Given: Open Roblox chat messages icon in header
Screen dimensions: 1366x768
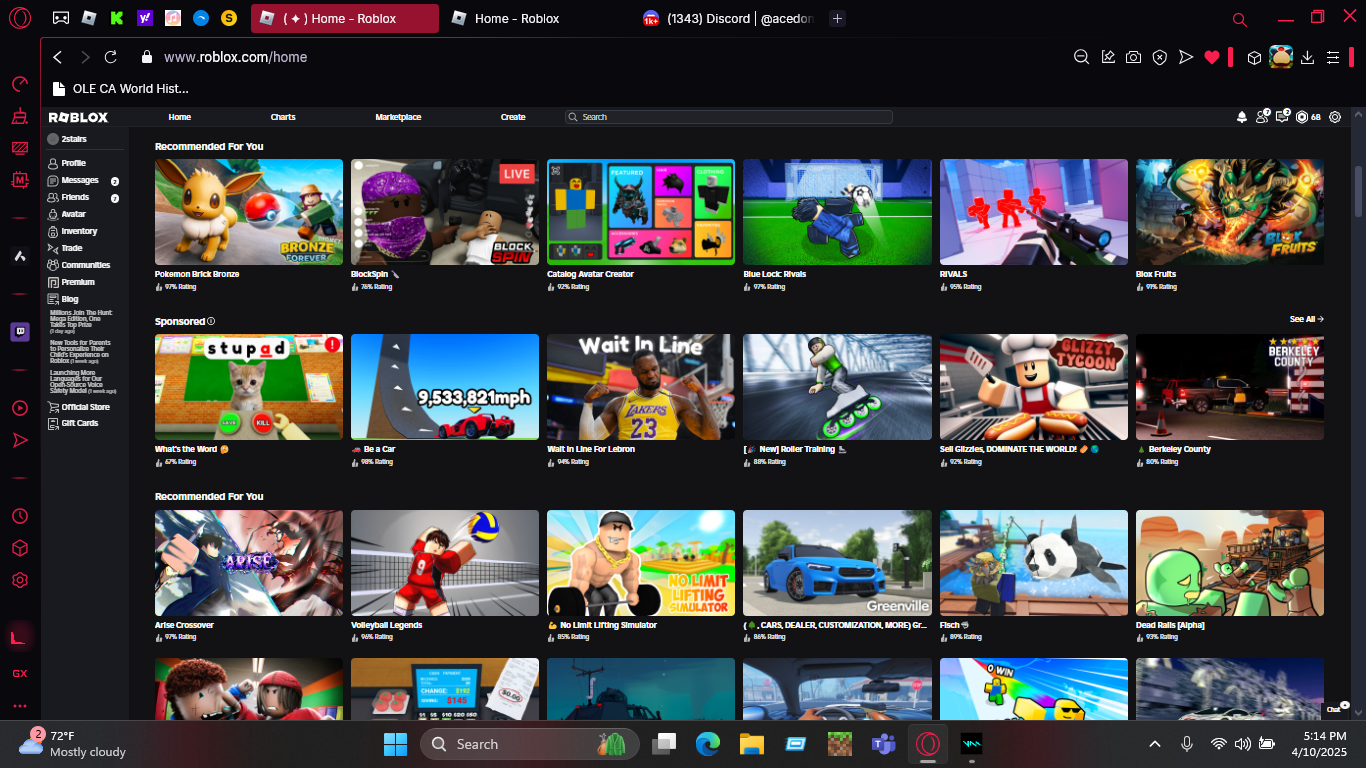Looking at the screenshot, I should click(1283, 117).
